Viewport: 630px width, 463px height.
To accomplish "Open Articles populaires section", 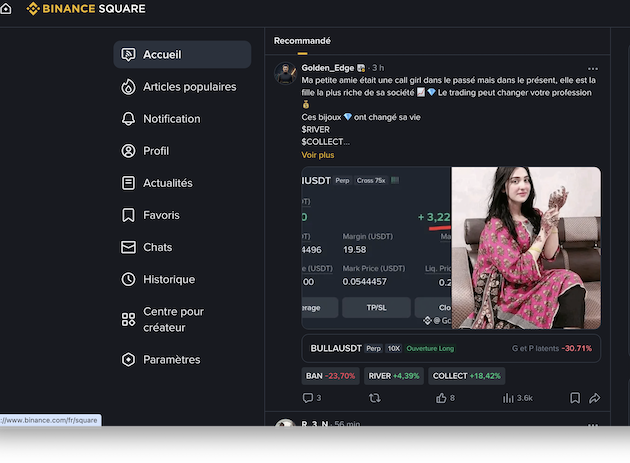I will coord(189,87).
